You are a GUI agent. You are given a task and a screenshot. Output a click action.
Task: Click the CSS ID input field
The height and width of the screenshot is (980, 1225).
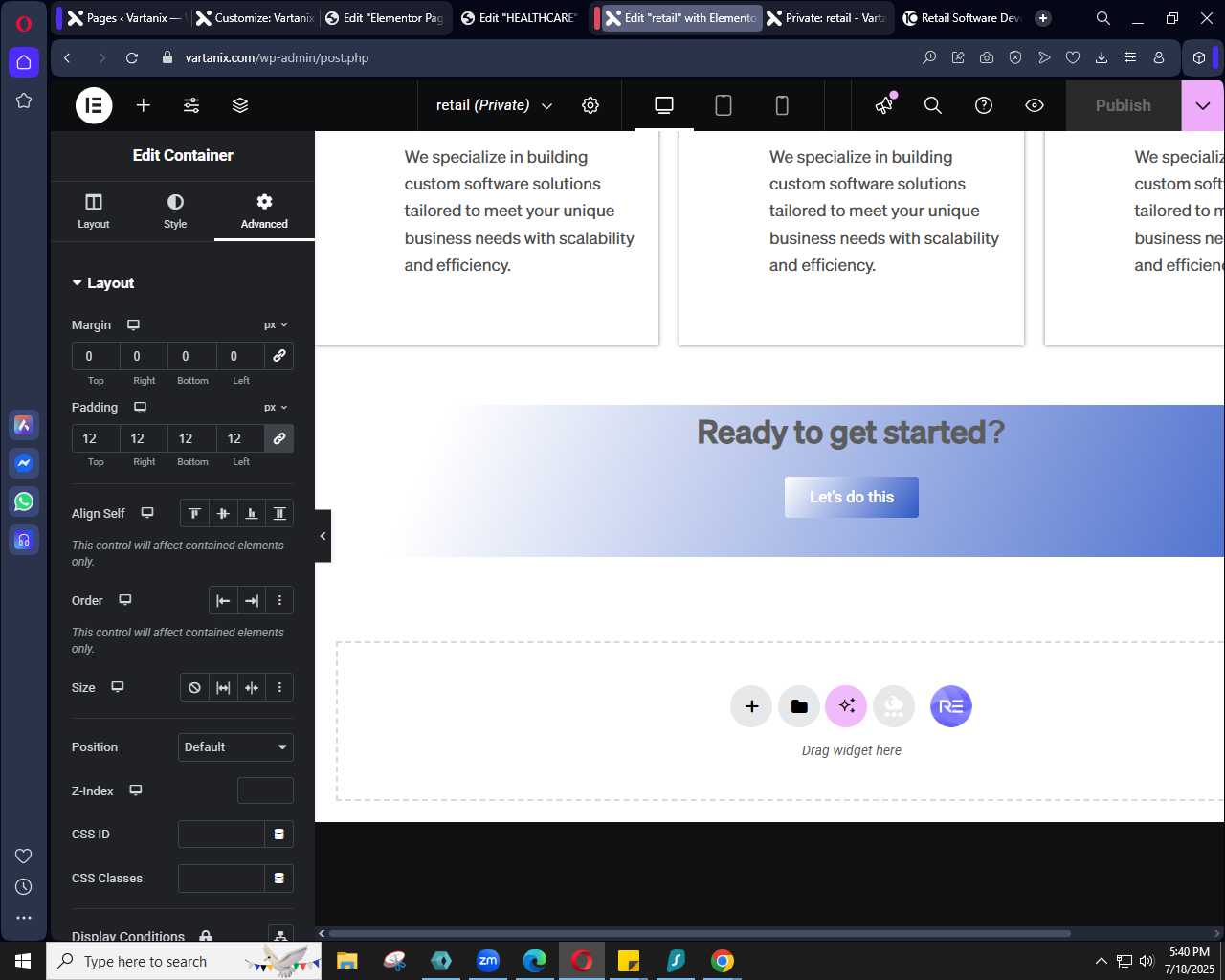[221, 835]
